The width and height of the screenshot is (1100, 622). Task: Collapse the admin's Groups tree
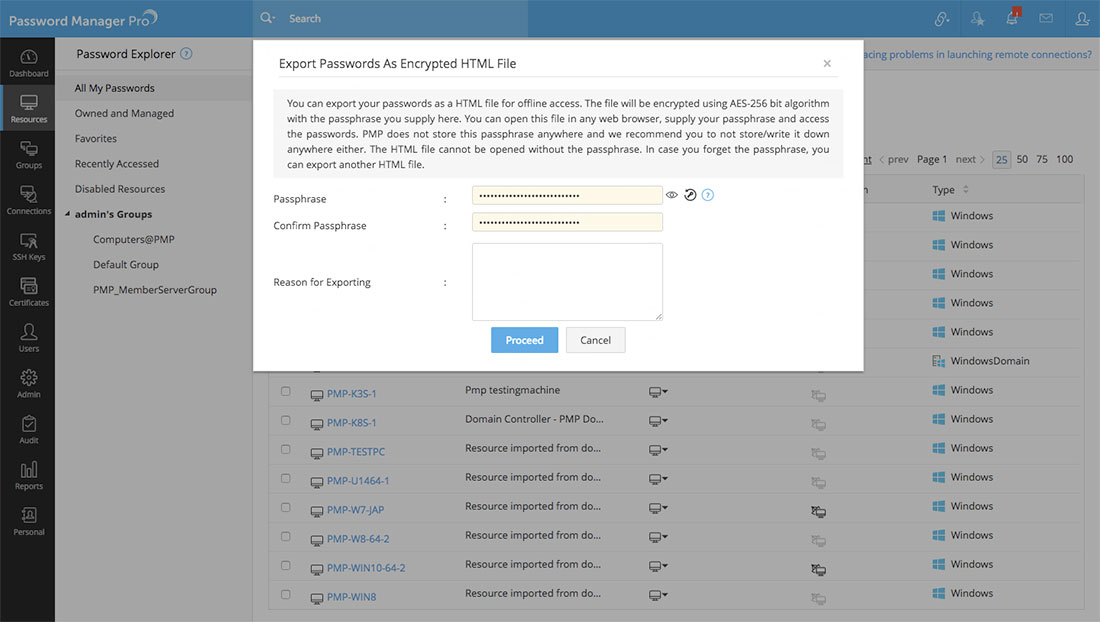(x=67, y=214)
